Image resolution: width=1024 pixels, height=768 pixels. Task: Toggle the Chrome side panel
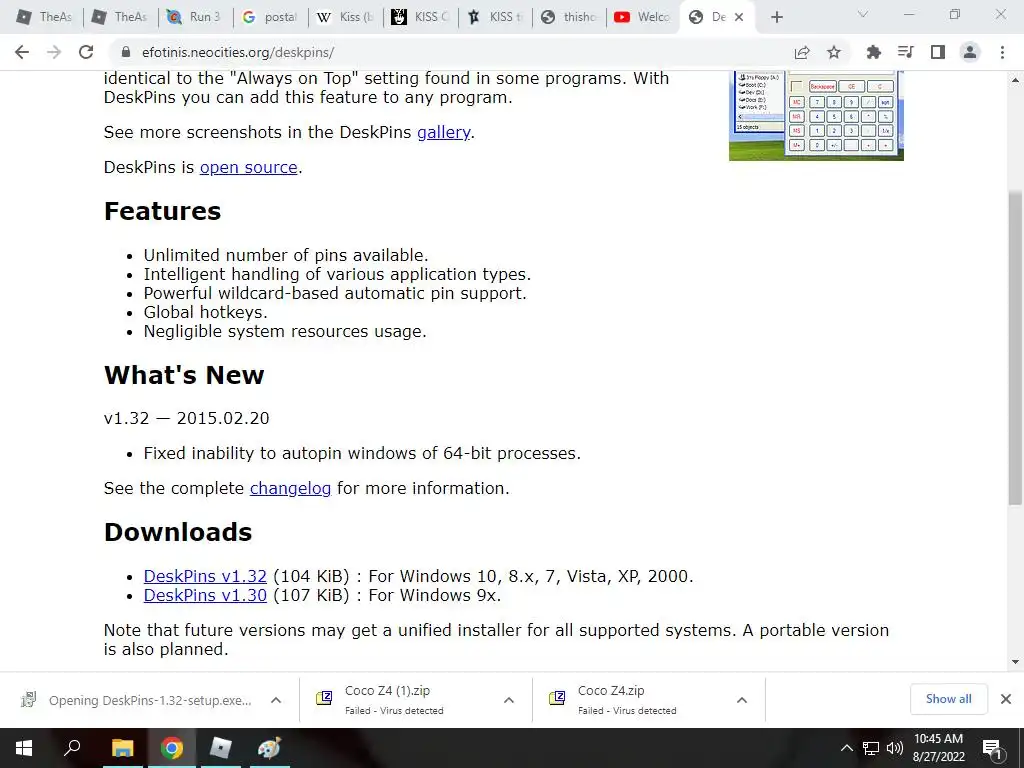pos(938,52)
